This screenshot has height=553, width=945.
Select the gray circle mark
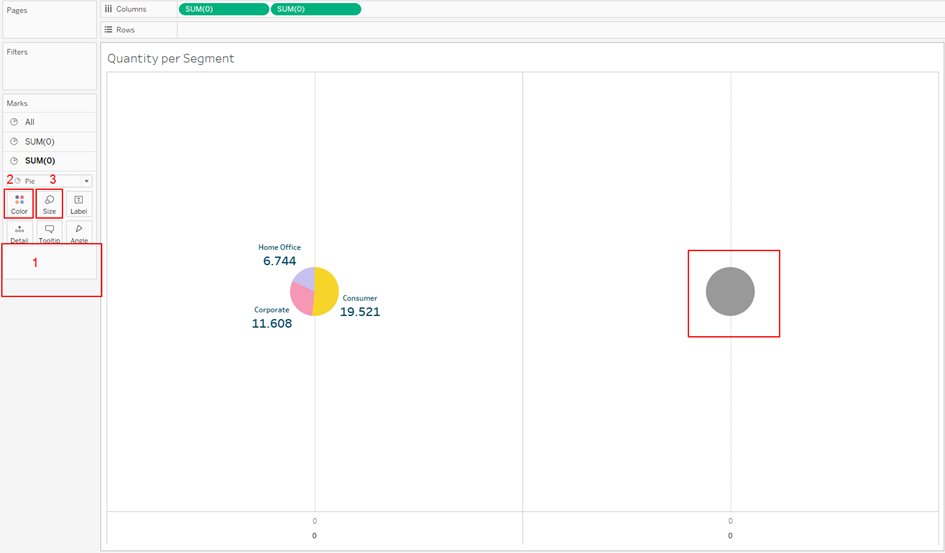pos(730,292)
